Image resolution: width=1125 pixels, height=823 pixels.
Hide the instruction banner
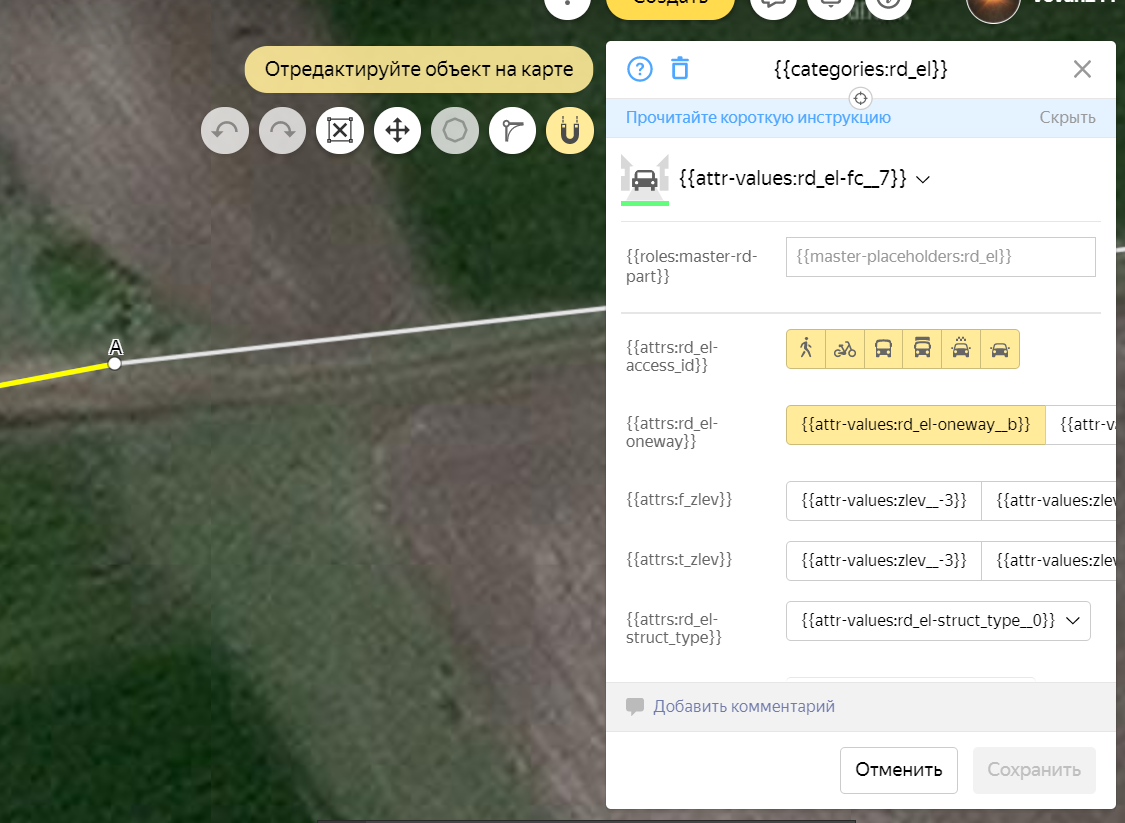coord(1067,118)
